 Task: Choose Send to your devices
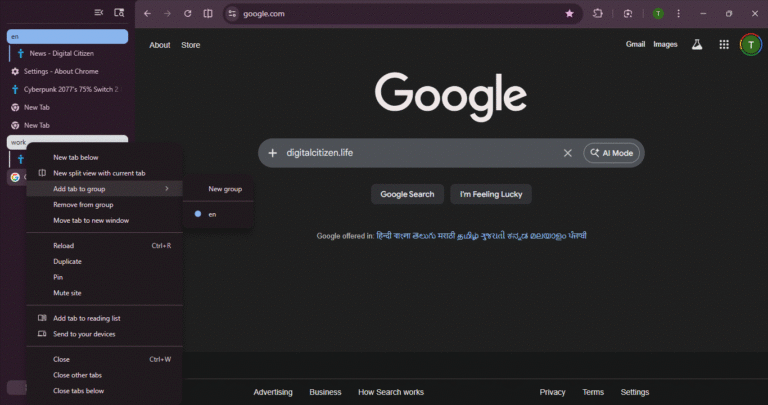(105, 334)
